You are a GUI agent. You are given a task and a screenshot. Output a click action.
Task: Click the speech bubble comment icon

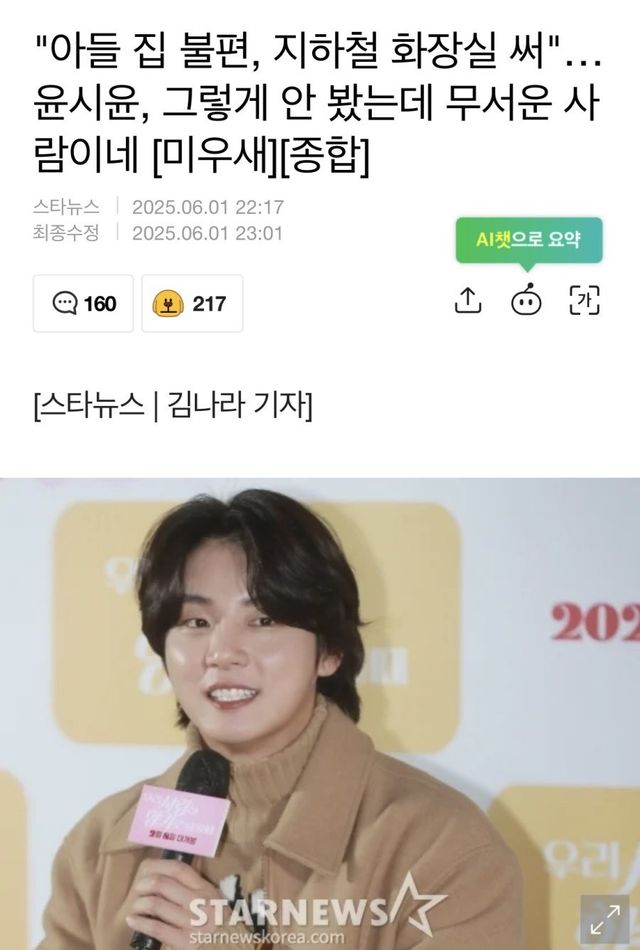click(65, 303)
